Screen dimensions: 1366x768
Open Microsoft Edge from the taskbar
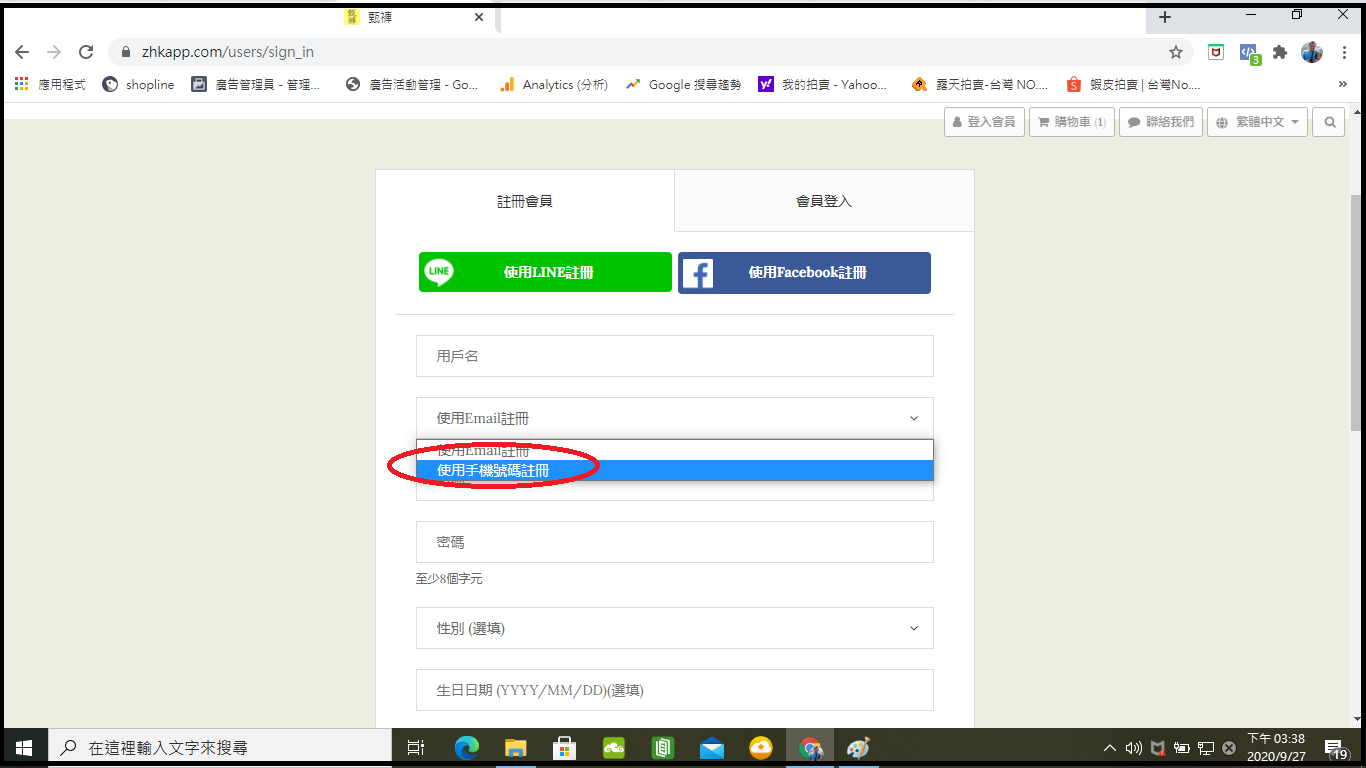coord(466,747)
